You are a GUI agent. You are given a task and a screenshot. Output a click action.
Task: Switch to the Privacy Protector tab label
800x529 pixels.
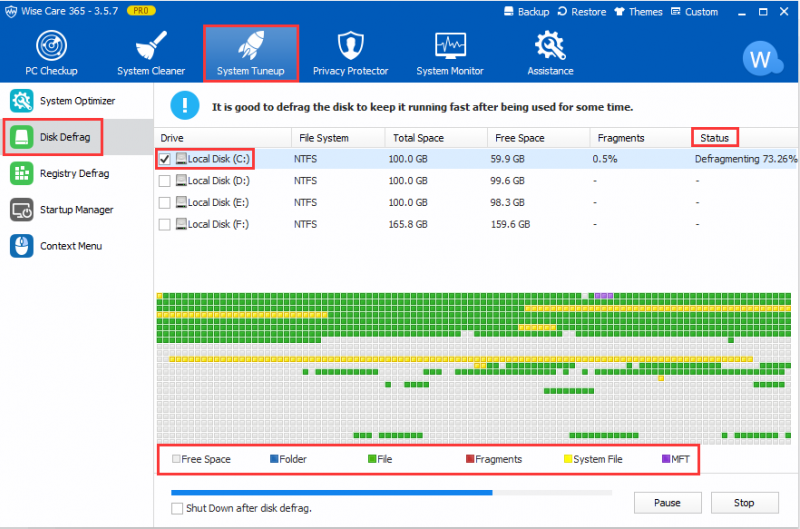(x=351, y=71)
